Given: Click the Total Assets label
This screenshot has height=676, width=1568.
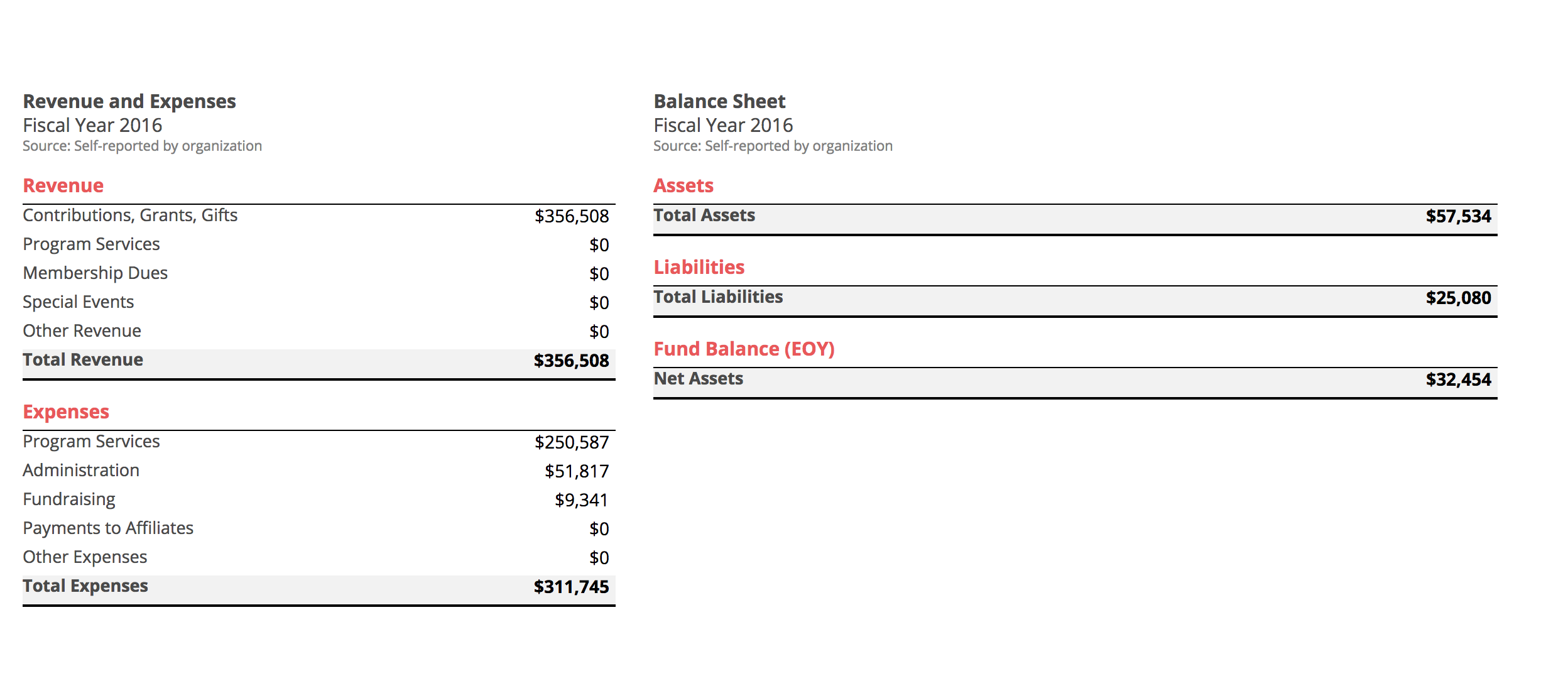Looking at the screenshot, I should pos(704,215).
